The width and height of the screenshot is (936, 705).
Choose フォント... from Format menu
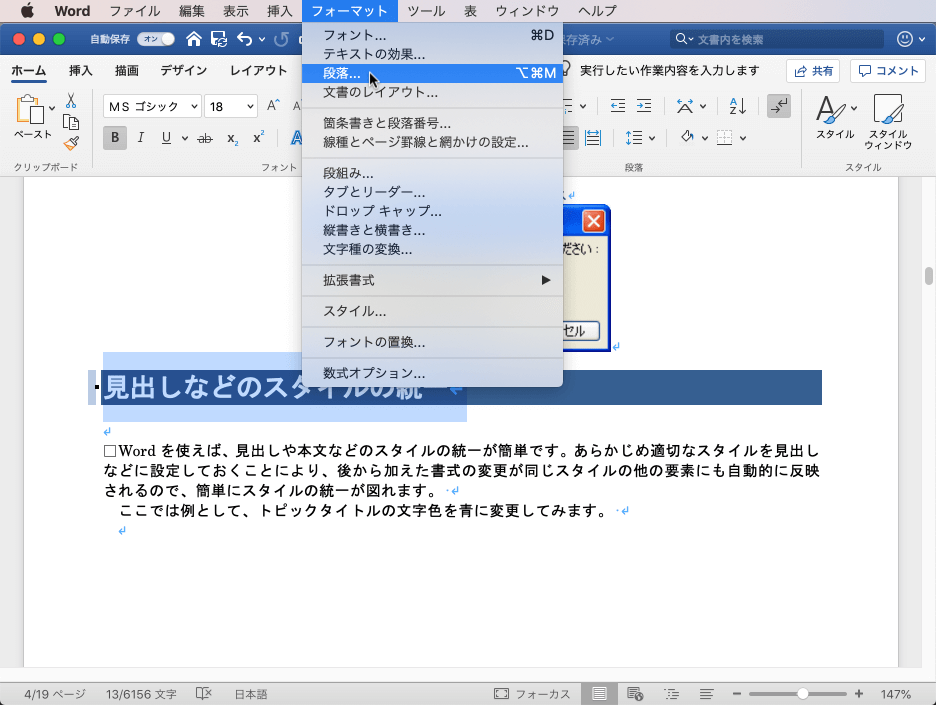432,35
